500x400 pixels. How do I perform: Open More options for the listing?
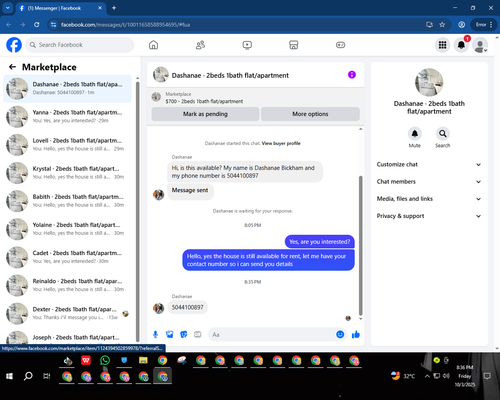click(310, 114)
